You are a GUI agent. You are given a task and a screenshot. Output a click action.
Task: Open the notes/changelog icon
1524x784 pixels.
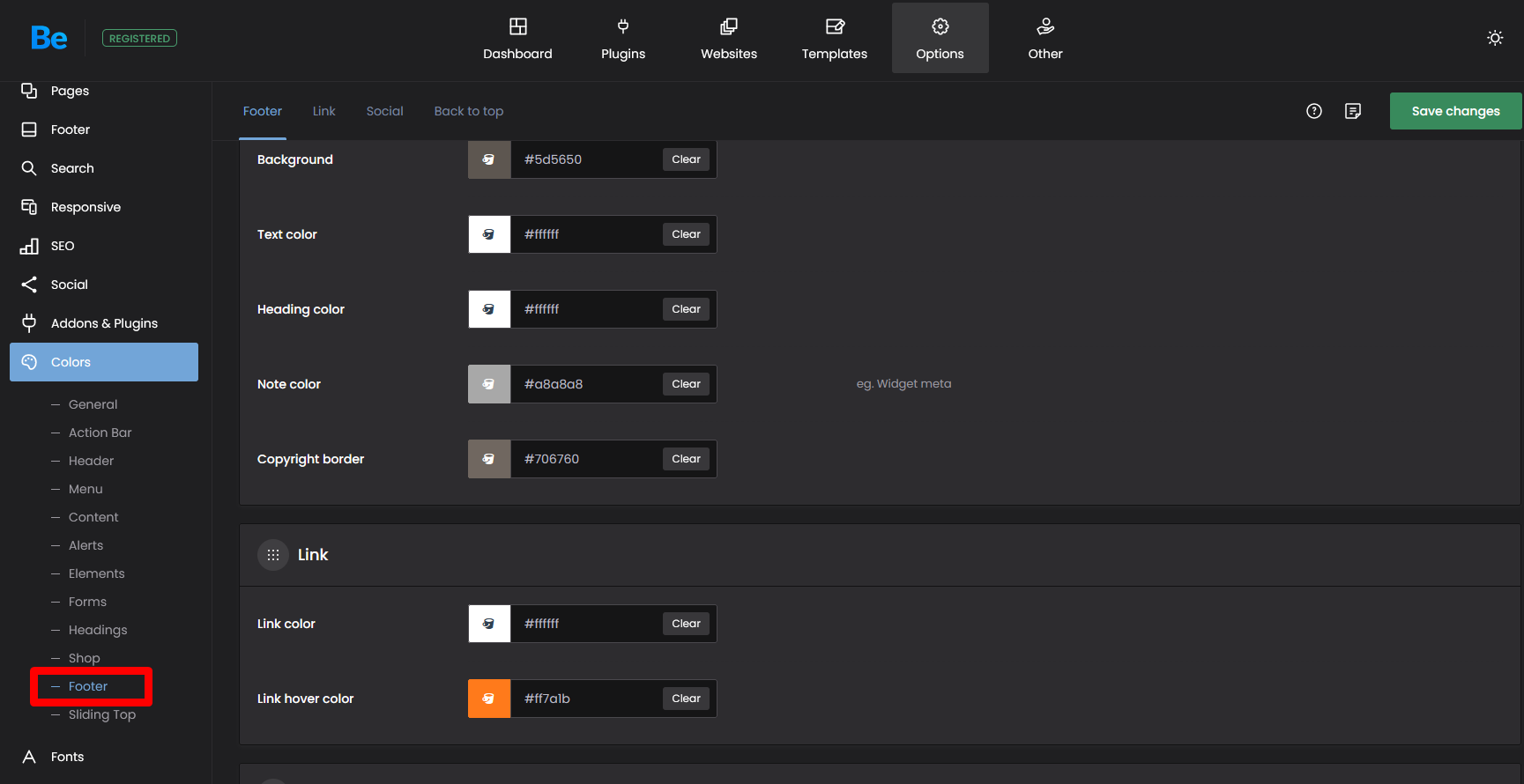1353,111
